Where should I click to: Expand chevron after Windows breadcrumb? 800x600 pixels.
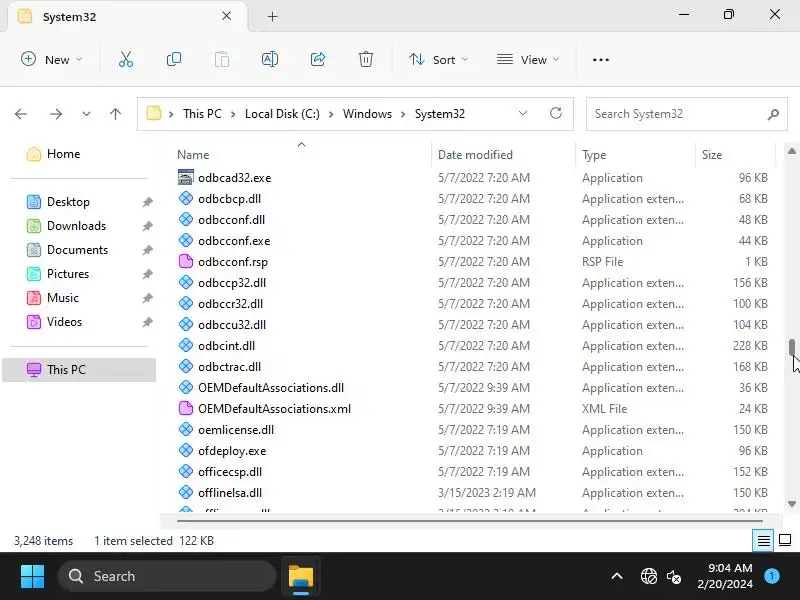(x=403, y=114)
